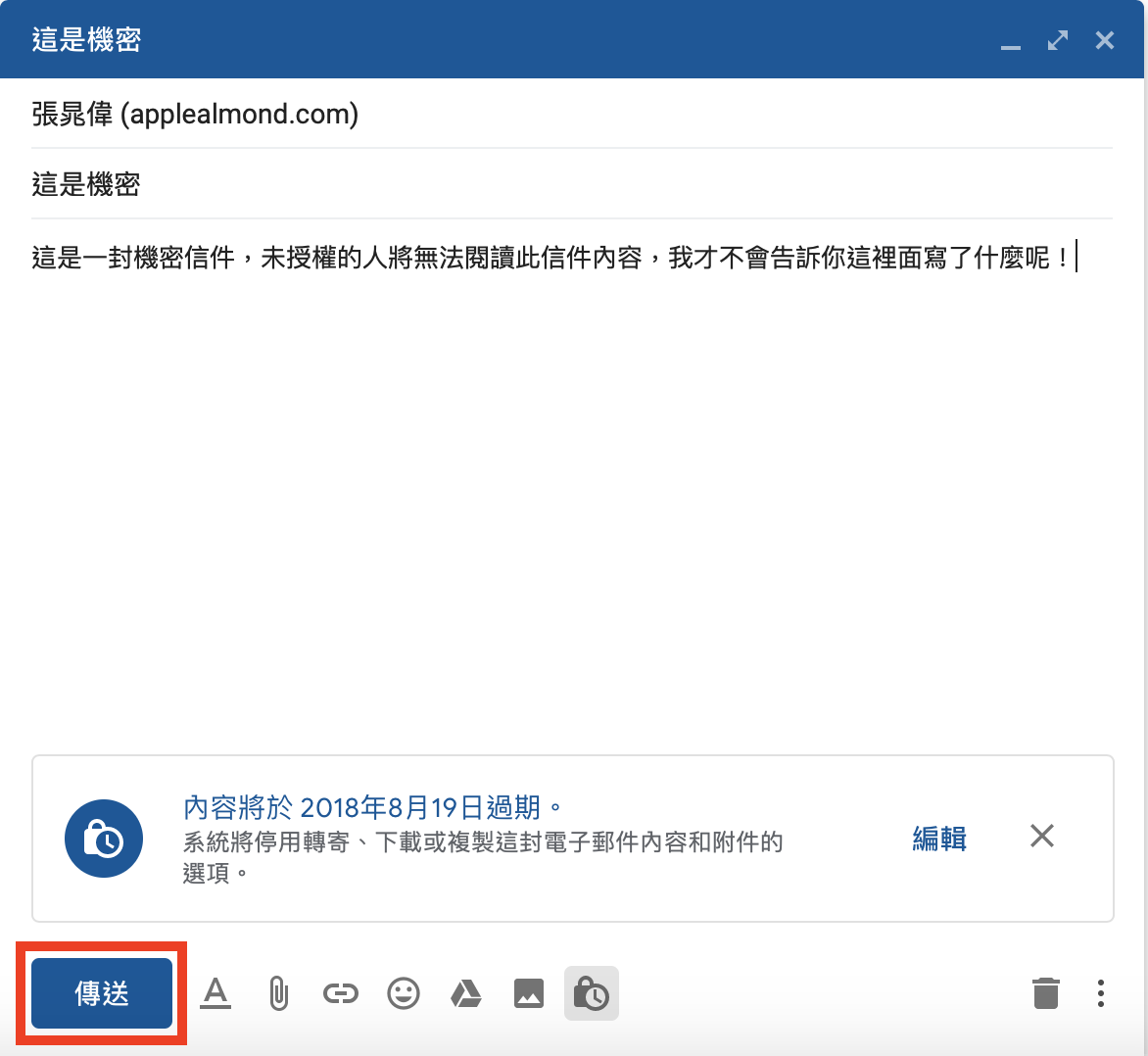Screen dimensions: 1148x1056
Task: Insert files from Google Drive
Action: (465, 993)
